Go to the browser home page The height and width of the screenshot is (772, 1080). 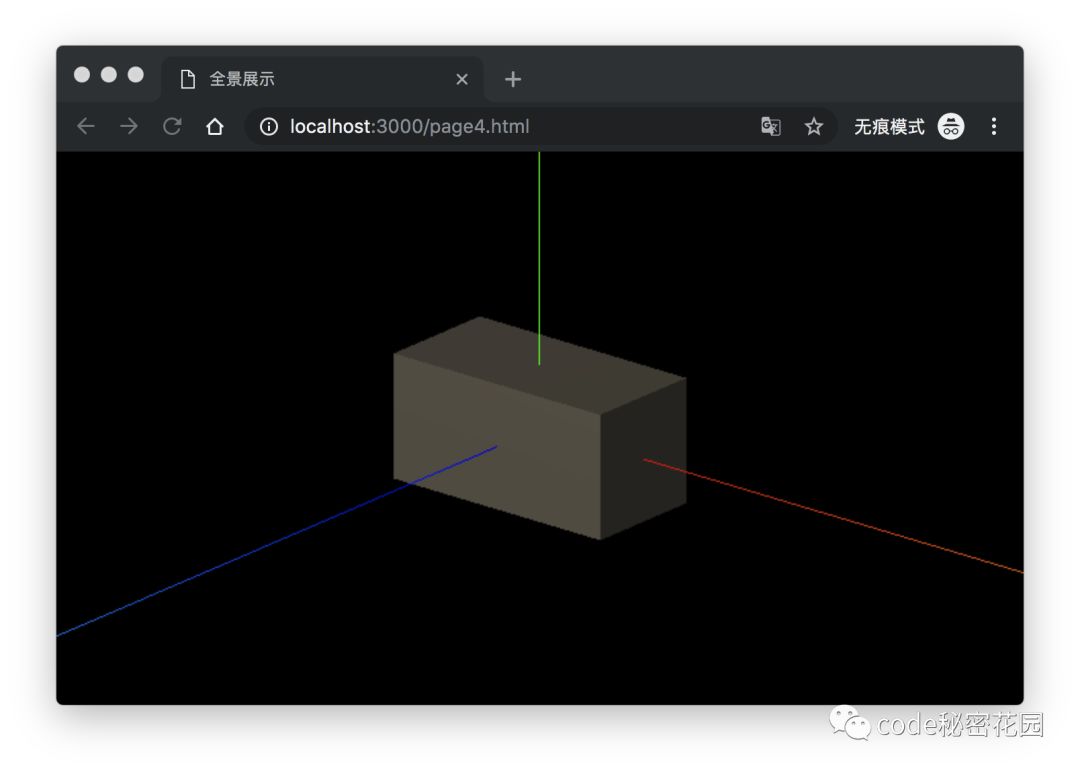tap(215, 127)
